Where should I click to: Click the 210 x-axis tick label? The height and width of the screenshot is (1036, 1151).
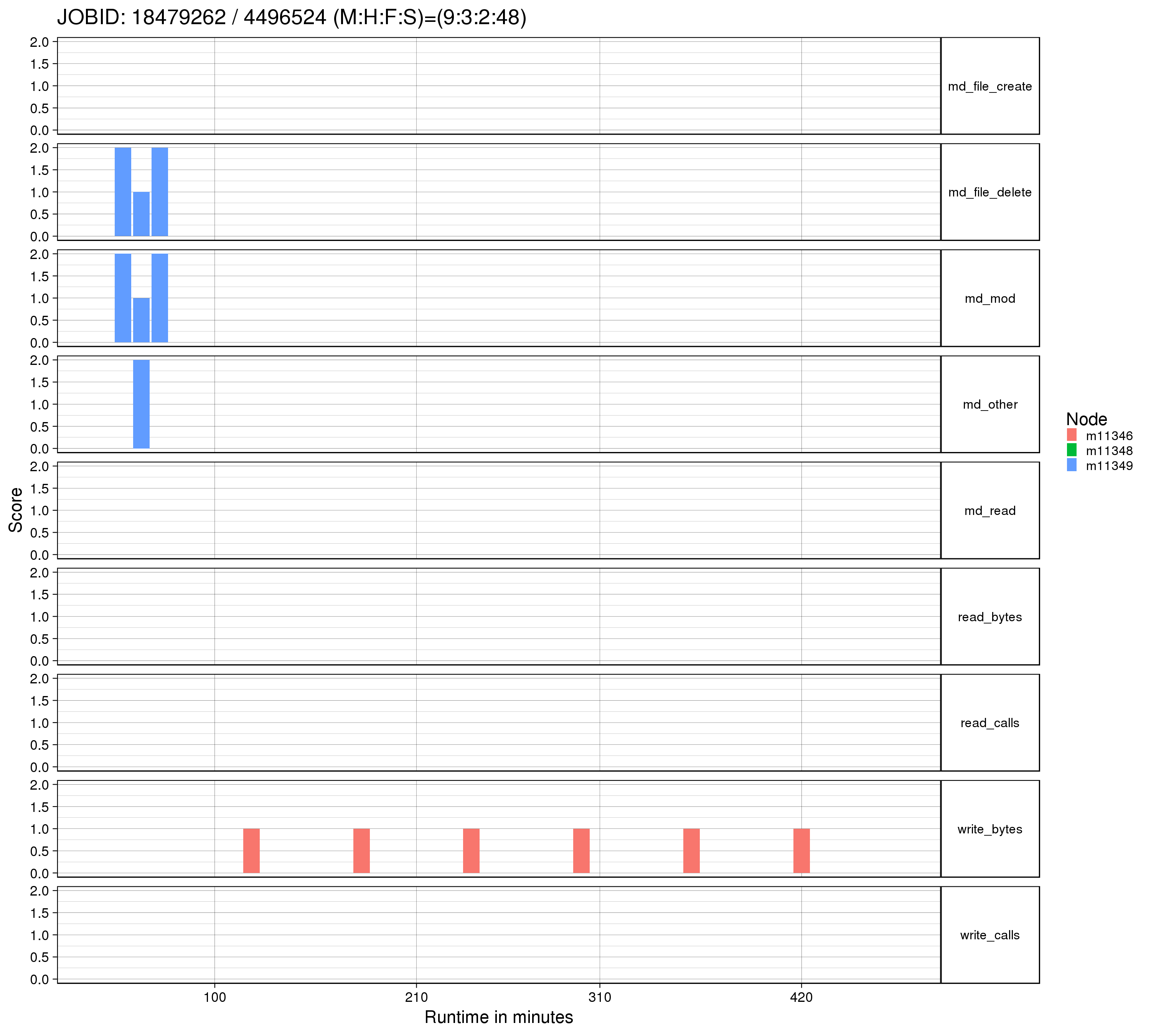[416, 998]
